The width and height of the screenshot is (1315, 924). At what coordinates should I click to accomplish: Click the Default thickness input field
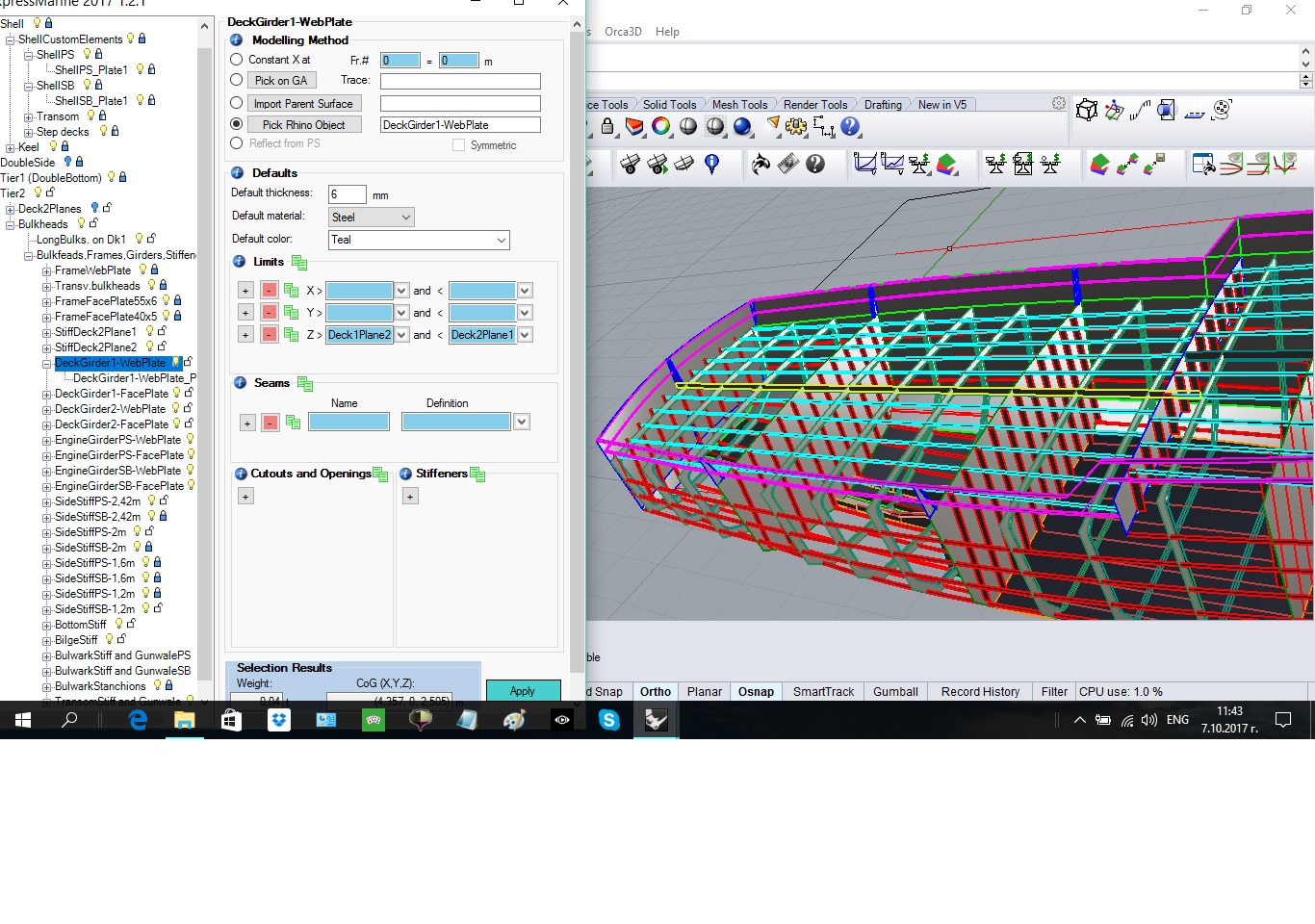tap(347, 194)
